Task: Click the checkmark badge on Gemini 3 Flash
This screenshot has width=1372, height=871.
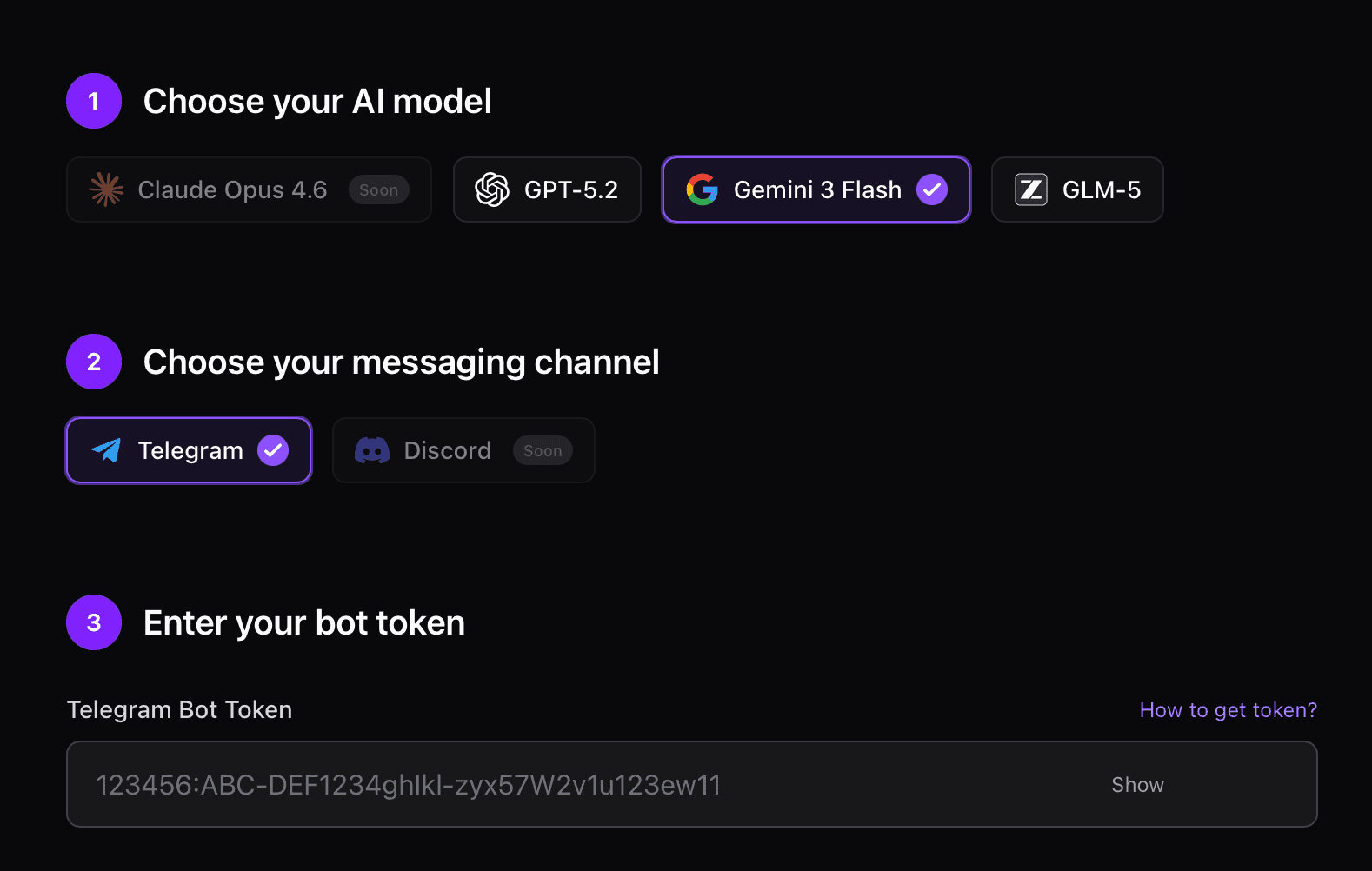Action: click(x=933, y=189)
